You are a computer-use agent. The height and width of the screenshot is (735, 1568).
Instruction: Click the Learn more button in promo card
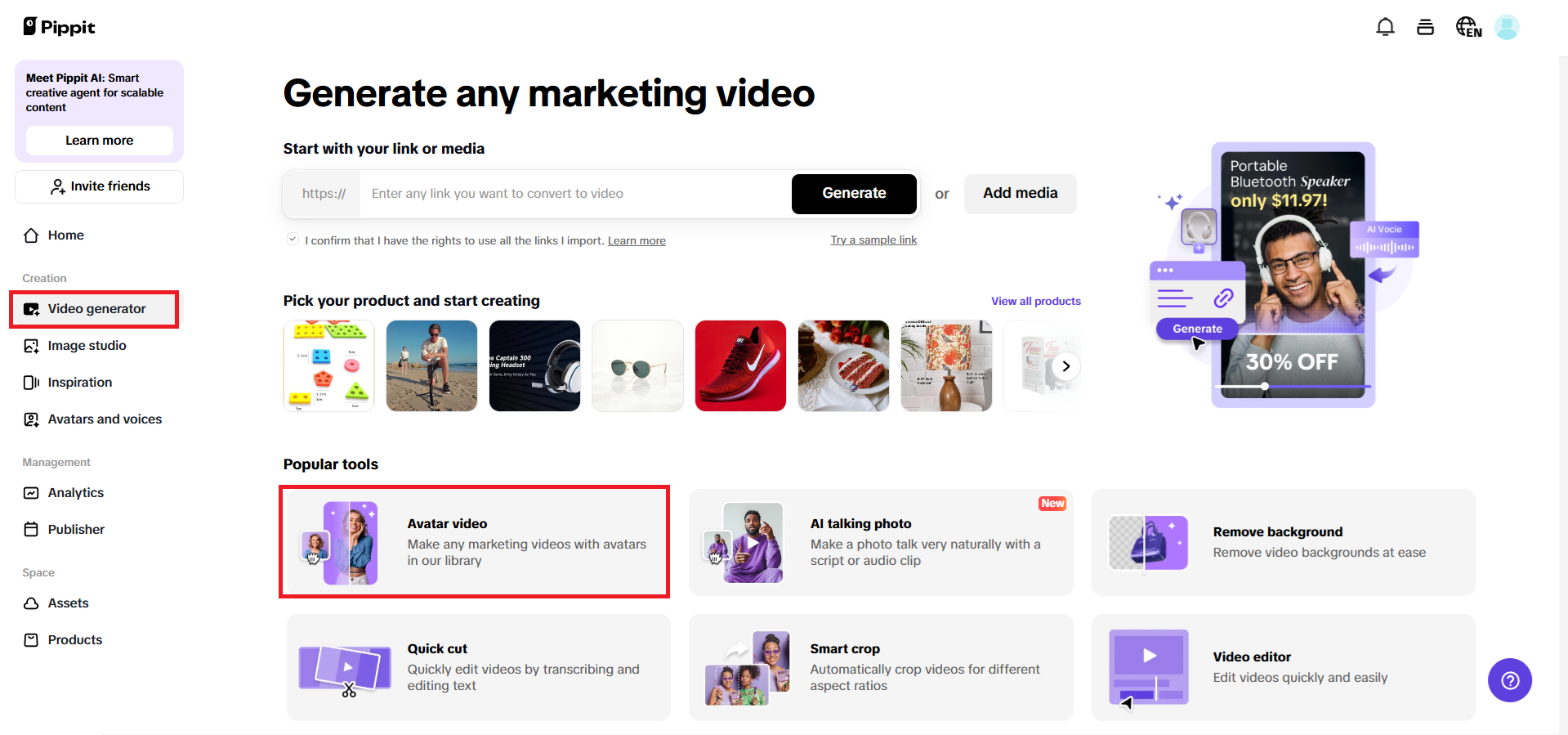pyautogui.click(x=99, y=141)
